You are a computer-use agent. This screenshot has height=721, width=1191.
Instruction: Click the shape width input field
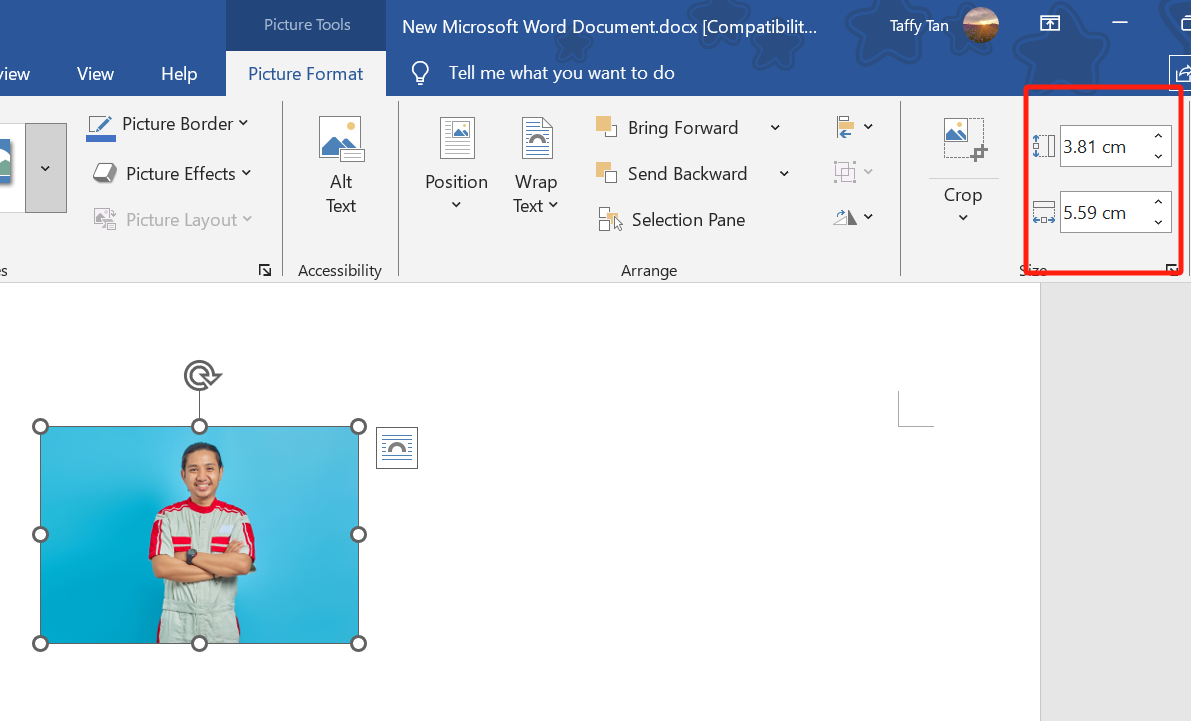(1103, 213)
